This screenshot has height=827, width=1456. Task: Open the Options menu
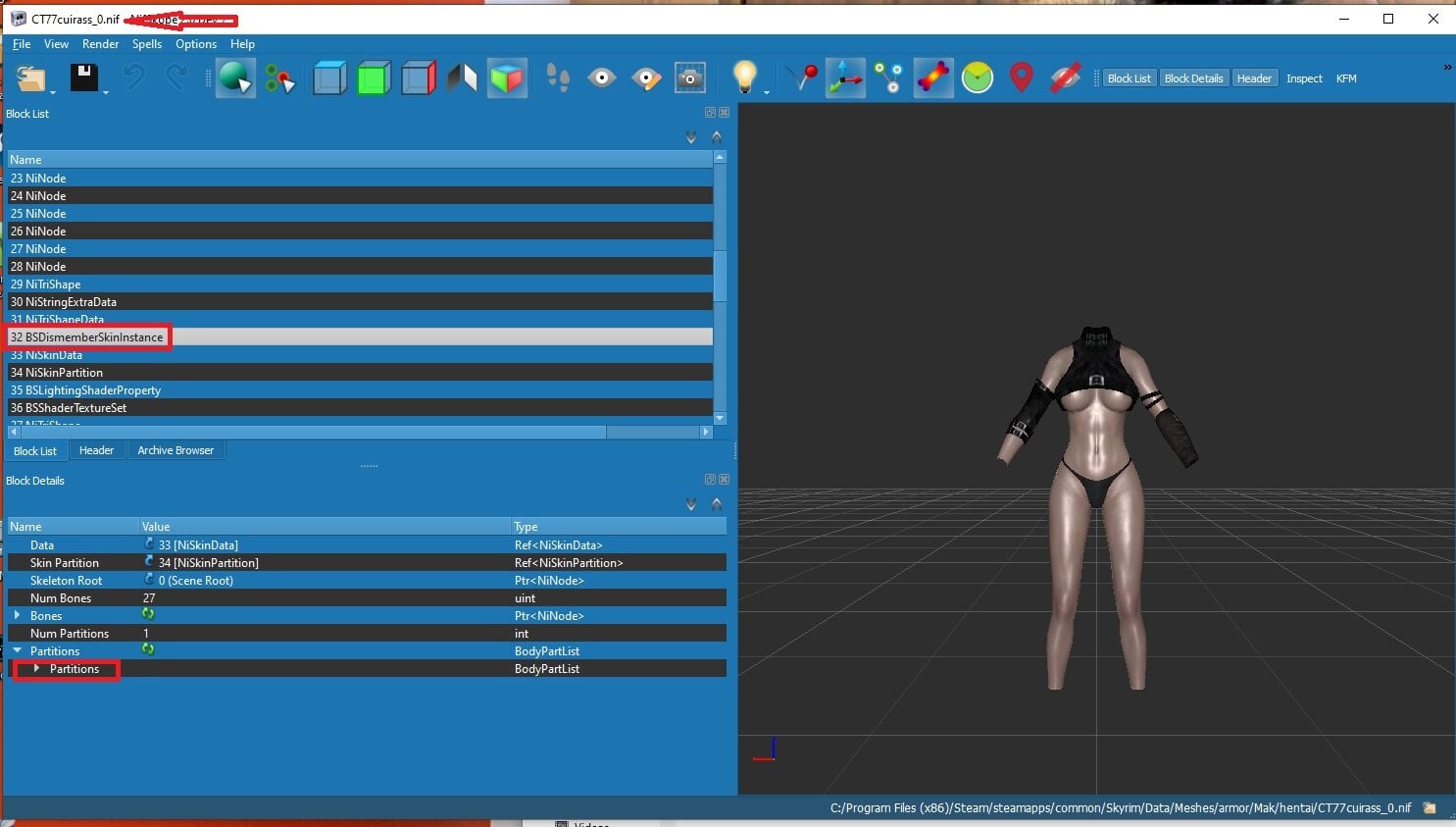click(x=196, y=44)
